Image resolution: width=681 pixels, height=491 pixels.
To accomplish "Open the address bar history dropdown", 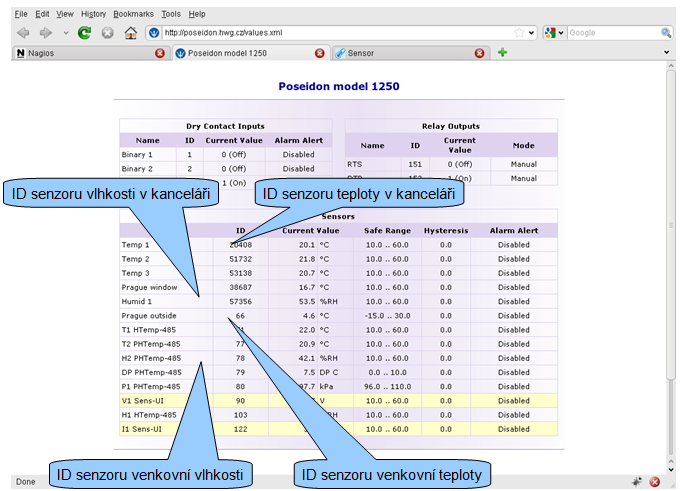I will pos(531,33).
